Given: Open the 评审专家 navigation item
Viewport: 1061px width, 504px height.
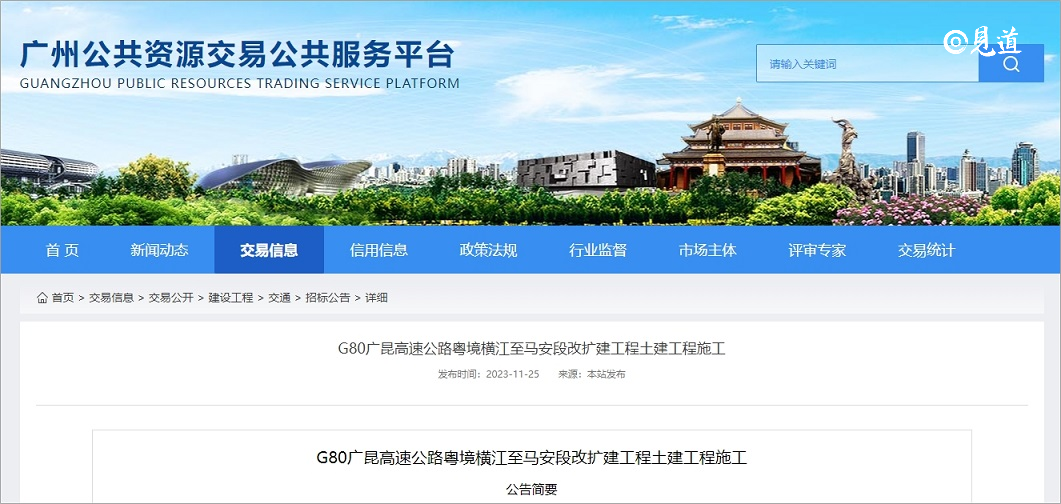Looking at the screenshot, I should 817,250.
